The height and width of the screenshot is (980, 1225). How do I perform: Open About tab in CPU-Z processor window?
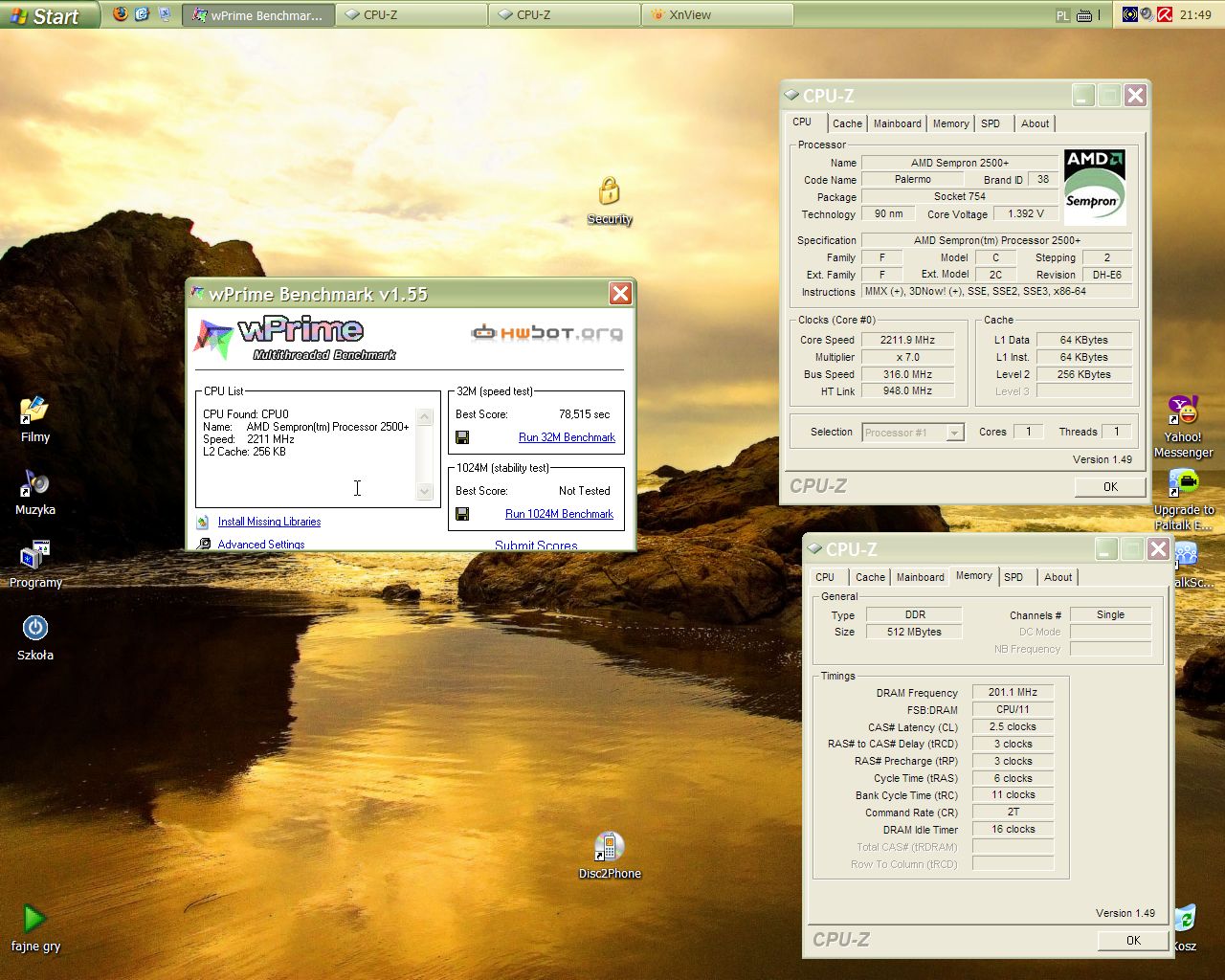1035,123
